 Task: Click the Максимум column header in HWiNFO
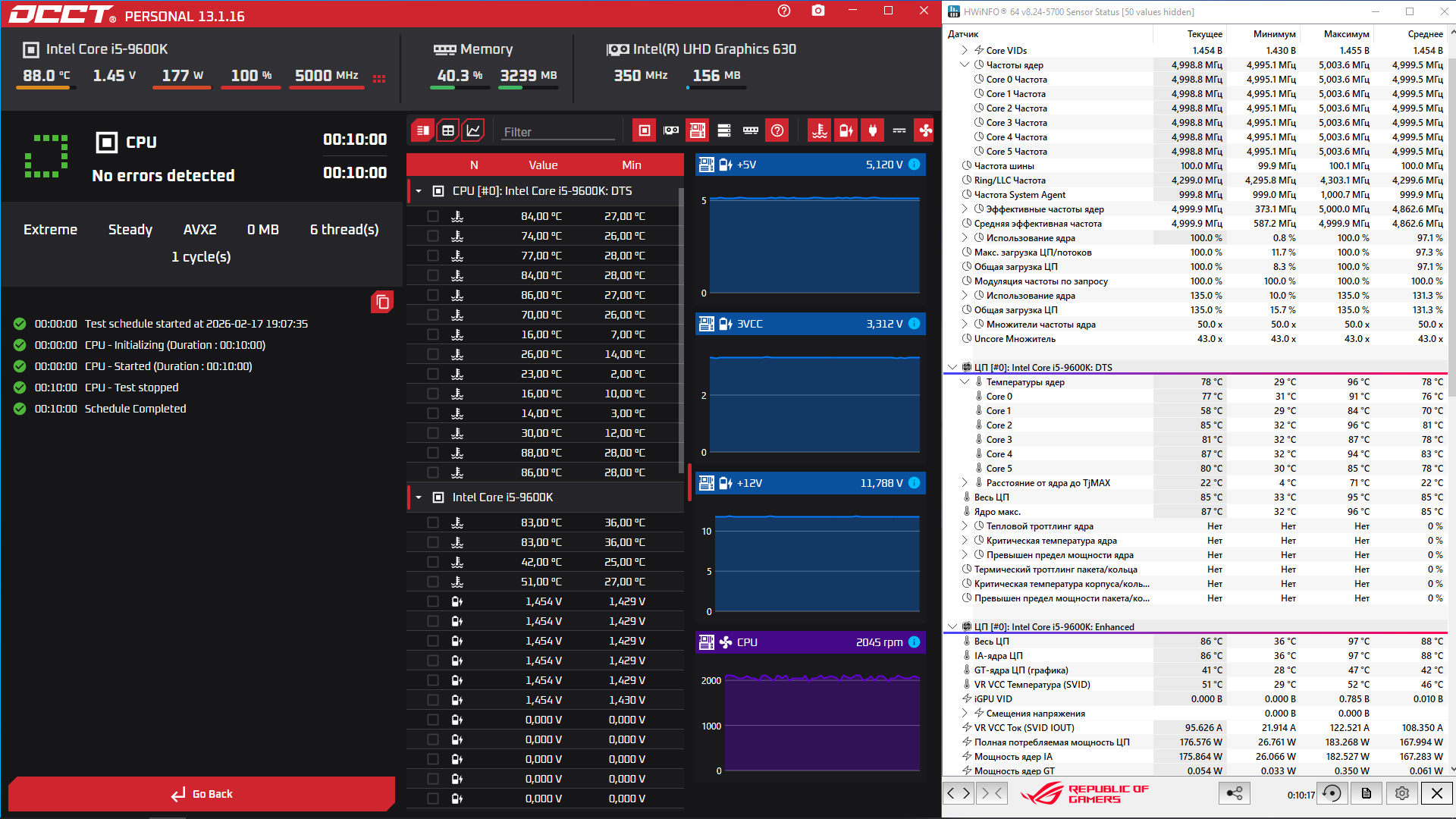pos(1346,34)
